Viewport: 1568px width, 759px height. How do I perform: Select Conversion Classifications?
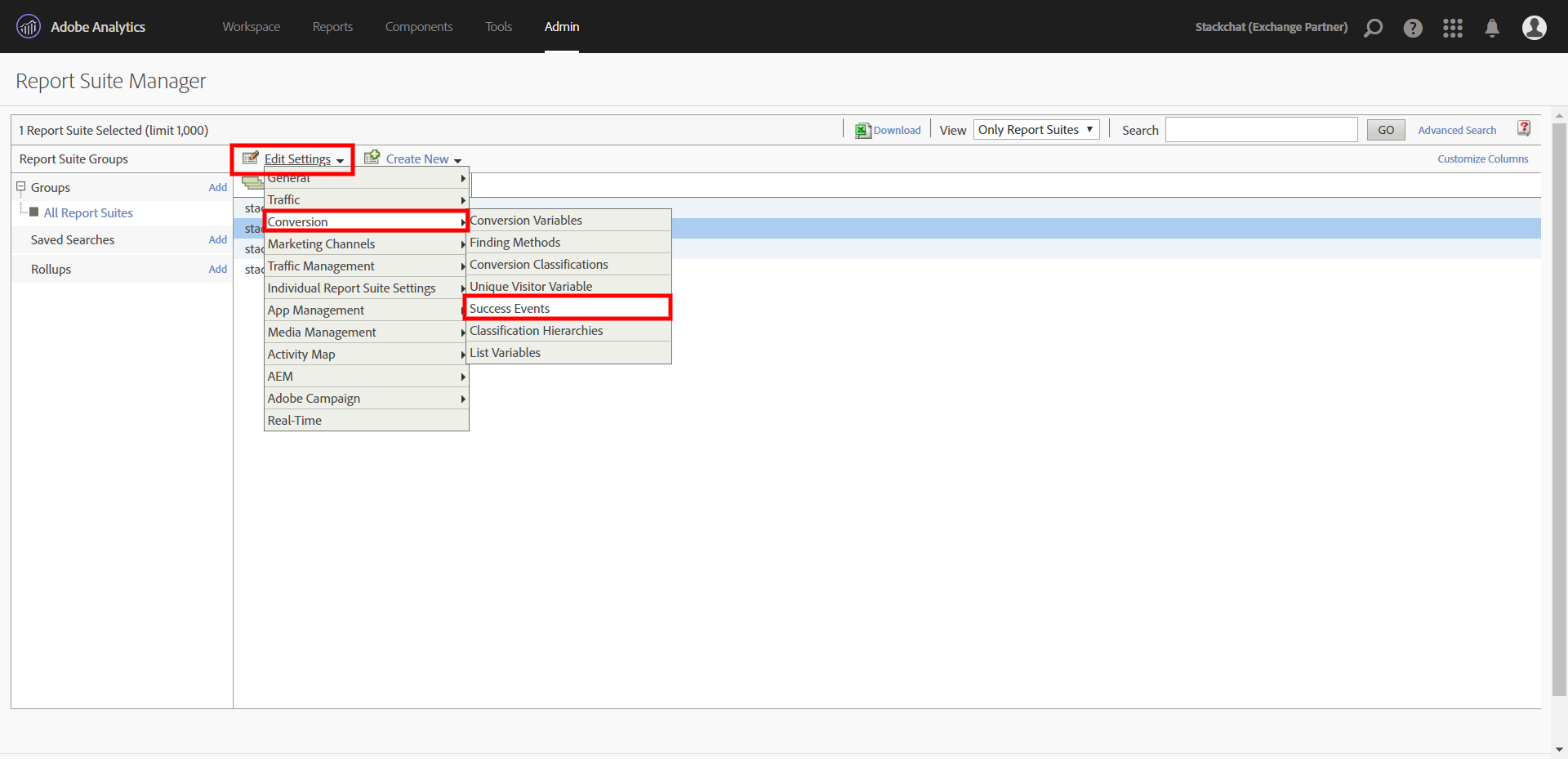point(569,265)
